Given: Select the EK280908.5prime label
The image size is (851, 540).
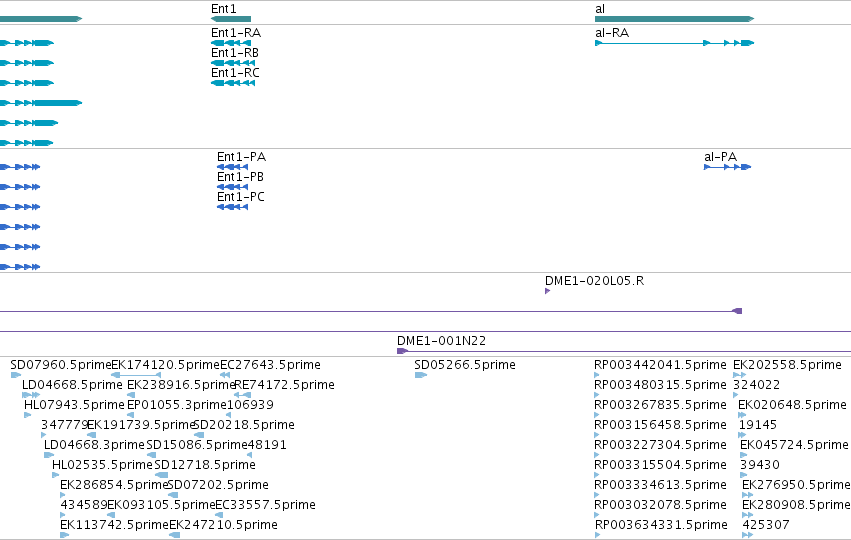Looking at the screenshot, I should (796, 505).
